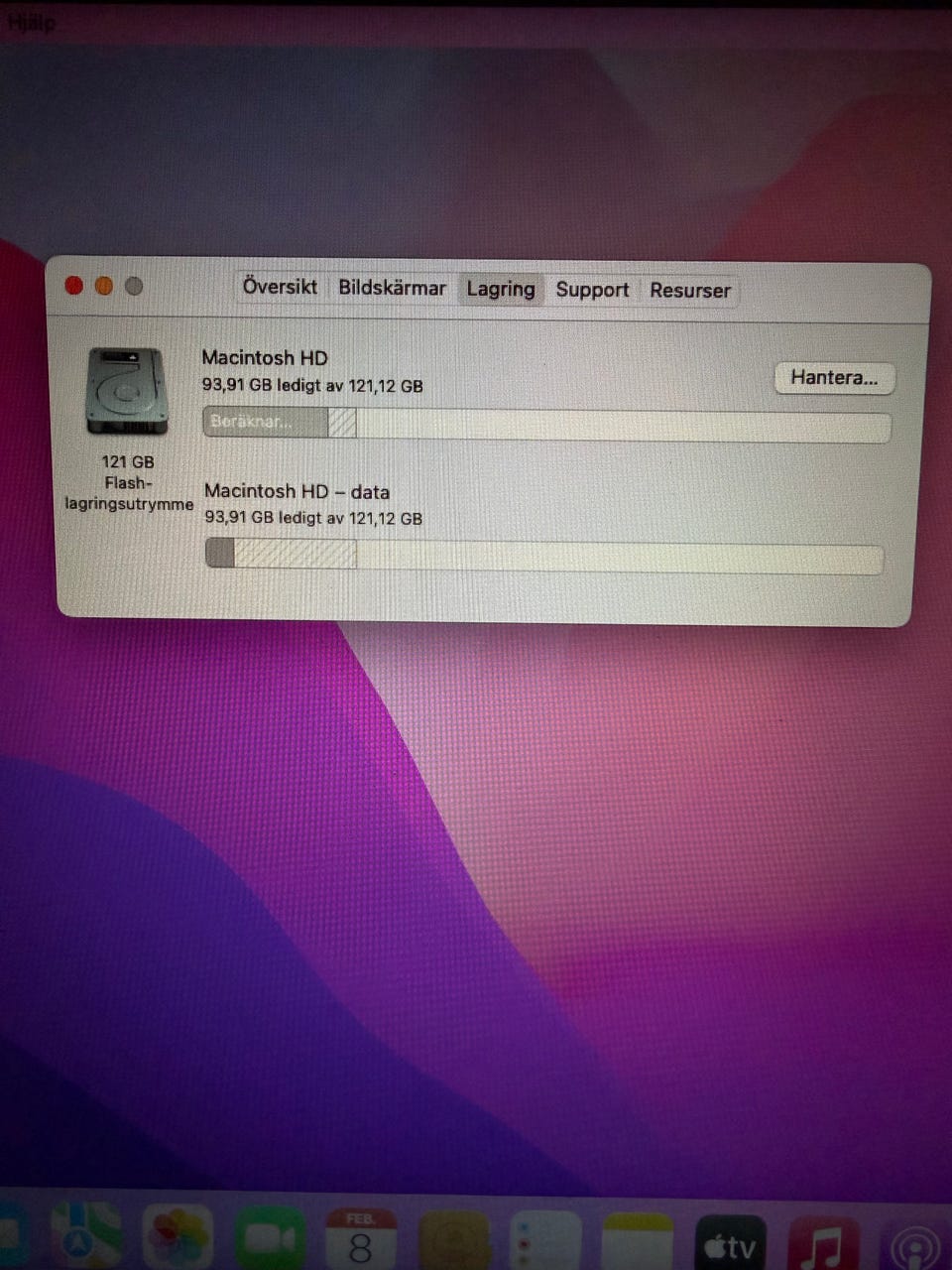The width and height of the screenshot is (952, 1270).
Task: Click the hard drive icon
Action: [x=127, y=391]
